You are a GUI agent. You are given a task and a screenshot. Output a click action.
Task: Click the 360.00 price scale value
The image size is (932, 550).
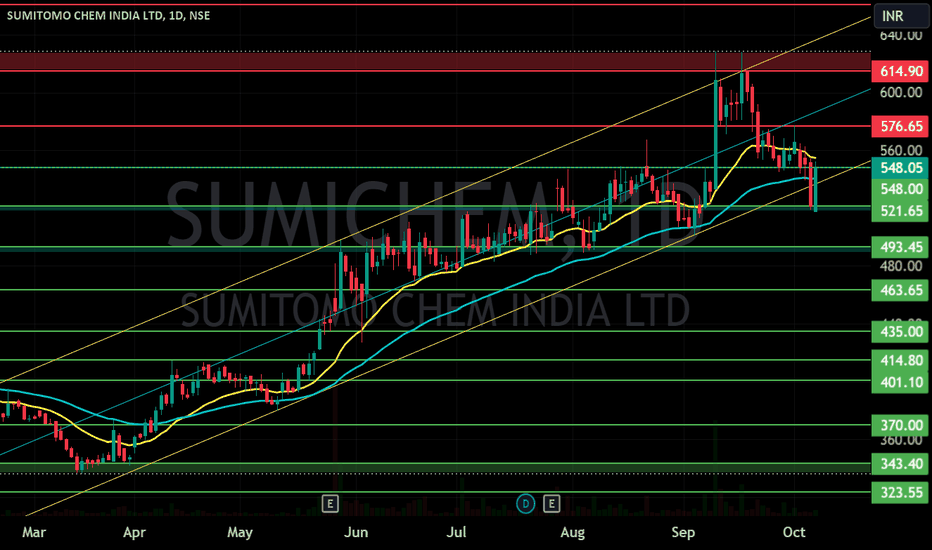[x=901, y=440]
